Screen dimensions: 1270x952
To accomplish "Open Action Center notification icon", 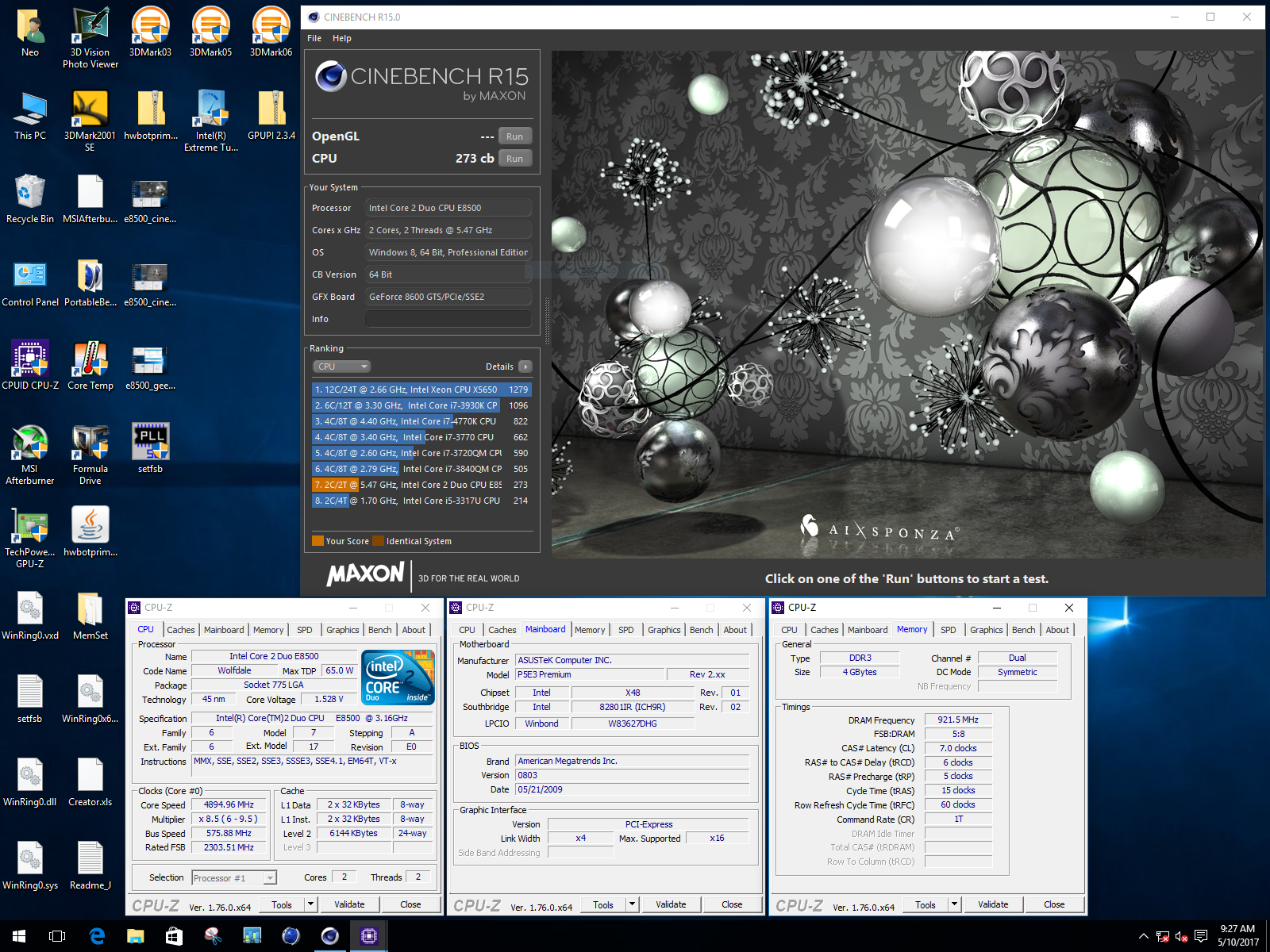I will (1201, 936).
